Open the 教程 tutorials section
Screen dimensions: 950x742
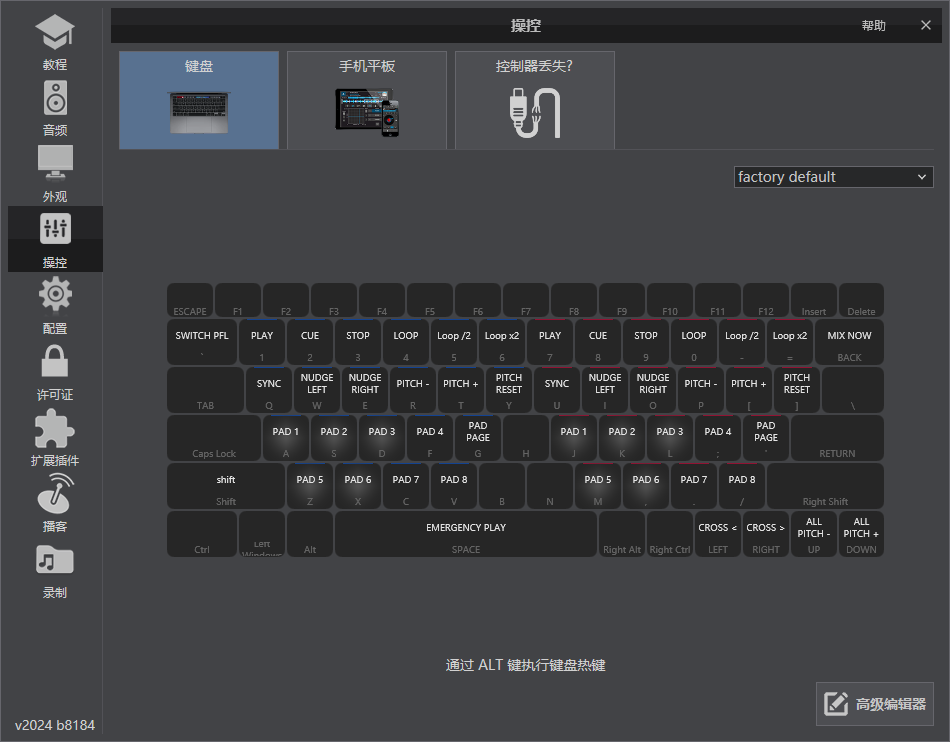[x=55, y=41]
